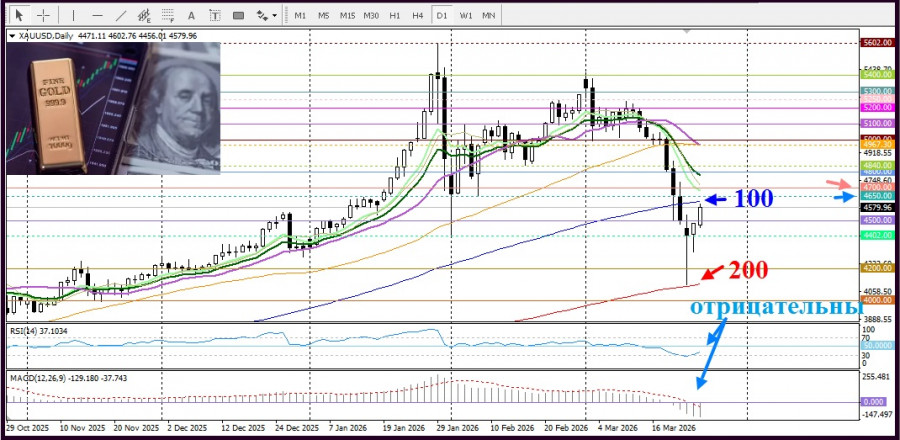Screen dimensions: 900x440
Task: Activate the crosshair tool
Action: pos(44,16)
